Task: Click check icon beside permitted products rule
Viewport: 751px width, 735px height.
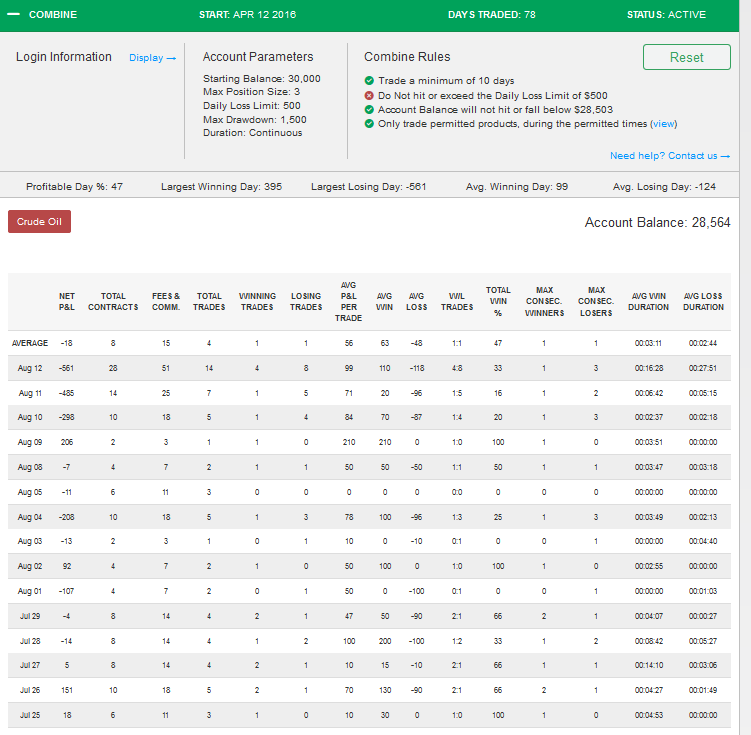Action: pyautogui.click(x=369, y=124)
